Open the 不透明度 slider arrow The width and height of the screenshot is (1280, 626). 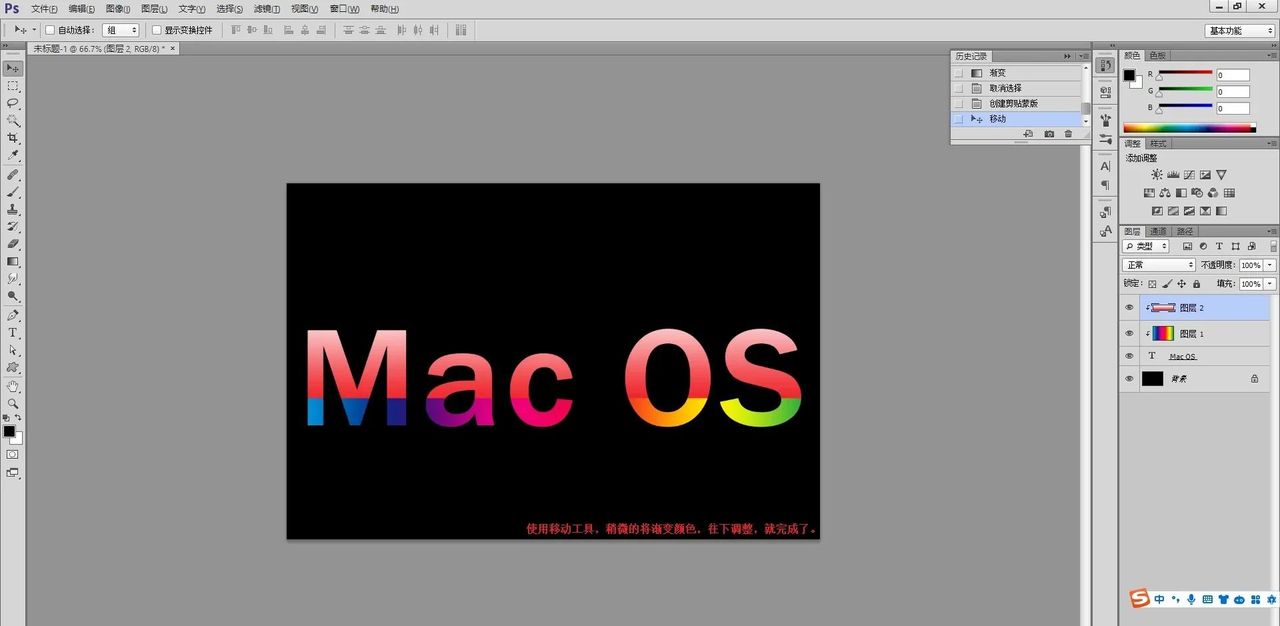[x=1270, y=265]
